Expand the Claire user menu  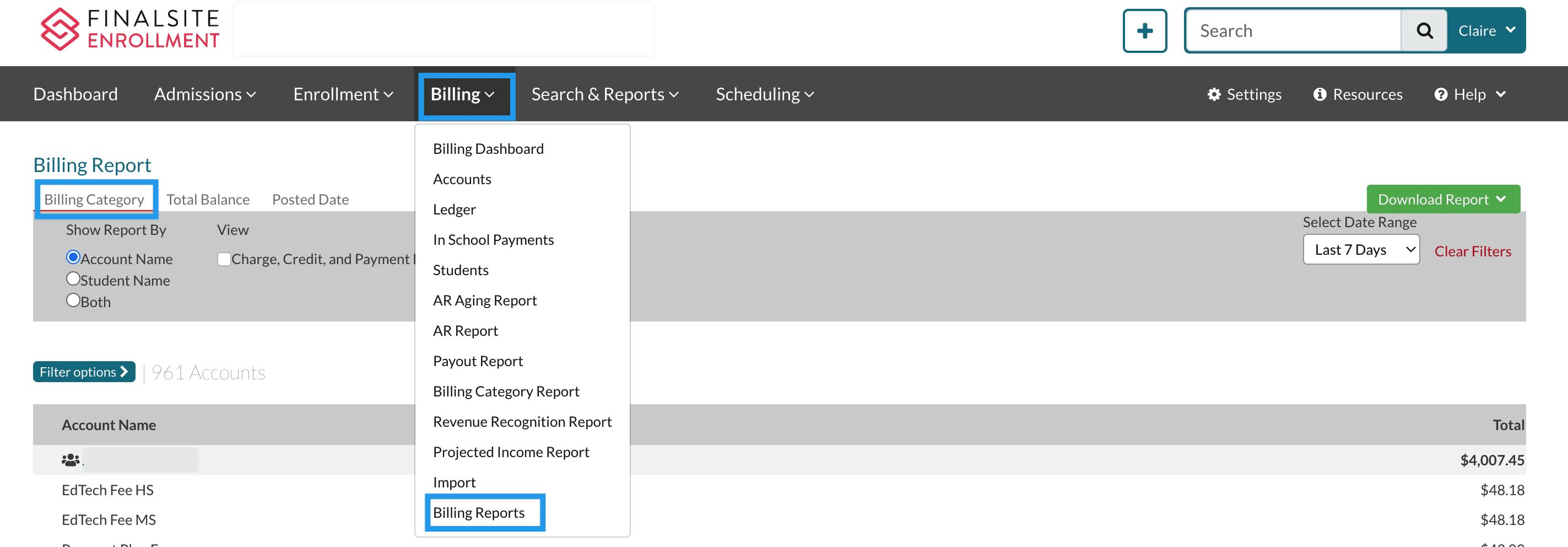coord(1486,30)
